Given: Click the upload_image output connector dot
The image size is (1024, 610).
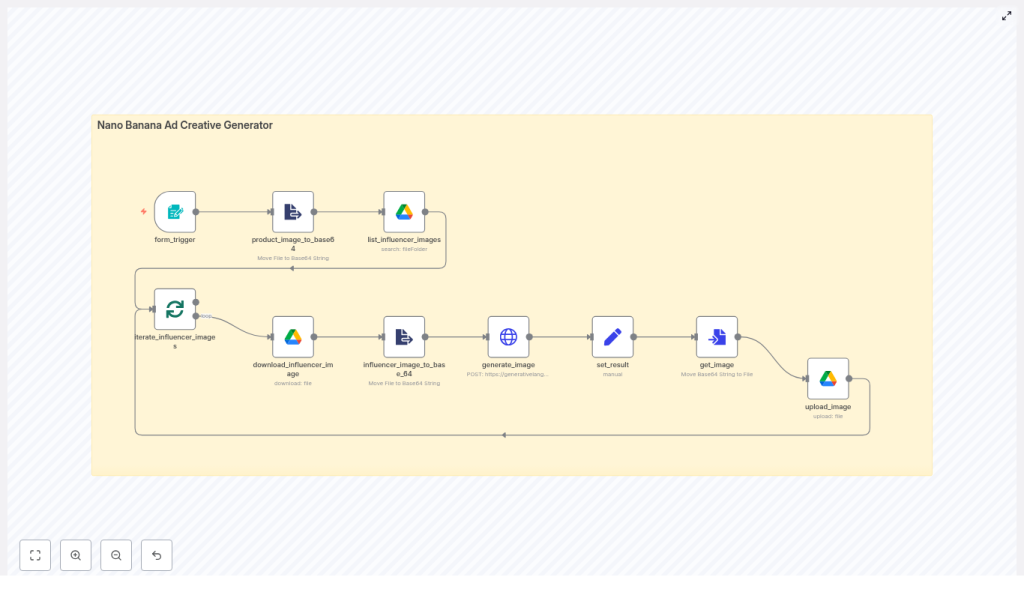Looking at the screenshot, I should coord(849,378).
